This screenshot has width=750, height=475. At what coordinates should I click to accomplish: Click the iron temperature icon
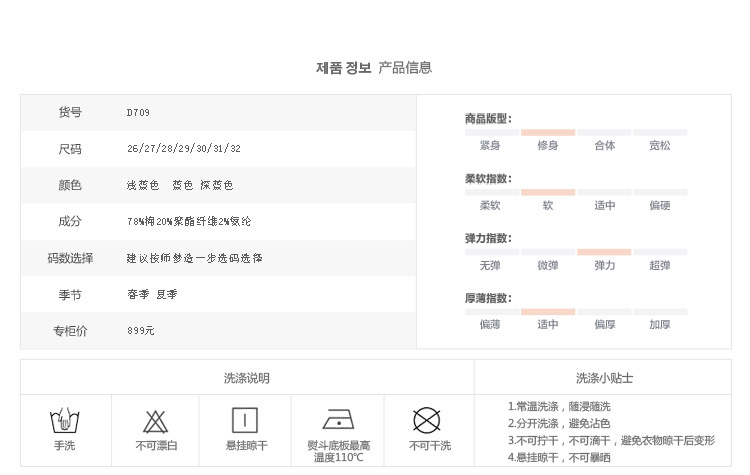338,419
